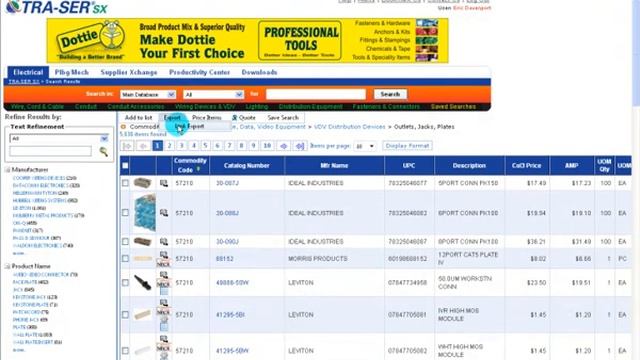Check the row for catalog 30-087J
Image resolution: width=640 pixels, height=360 pixels.
[125, 183]
